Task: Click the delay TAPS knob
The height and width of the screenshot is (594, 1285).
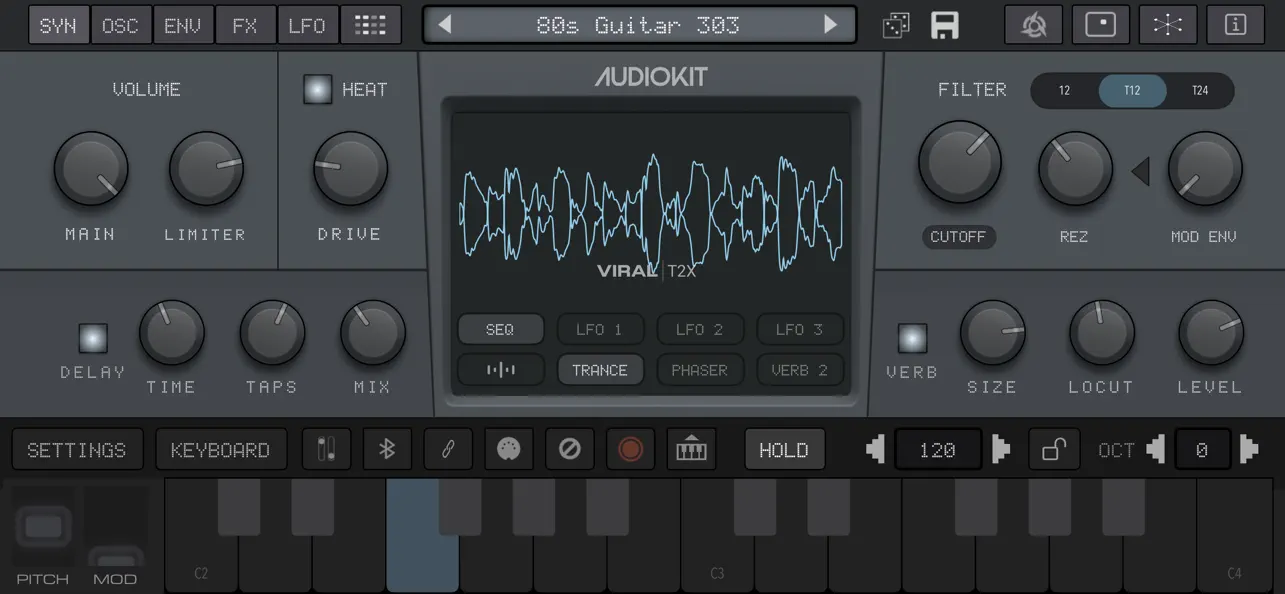Action: tap(273, 334)
